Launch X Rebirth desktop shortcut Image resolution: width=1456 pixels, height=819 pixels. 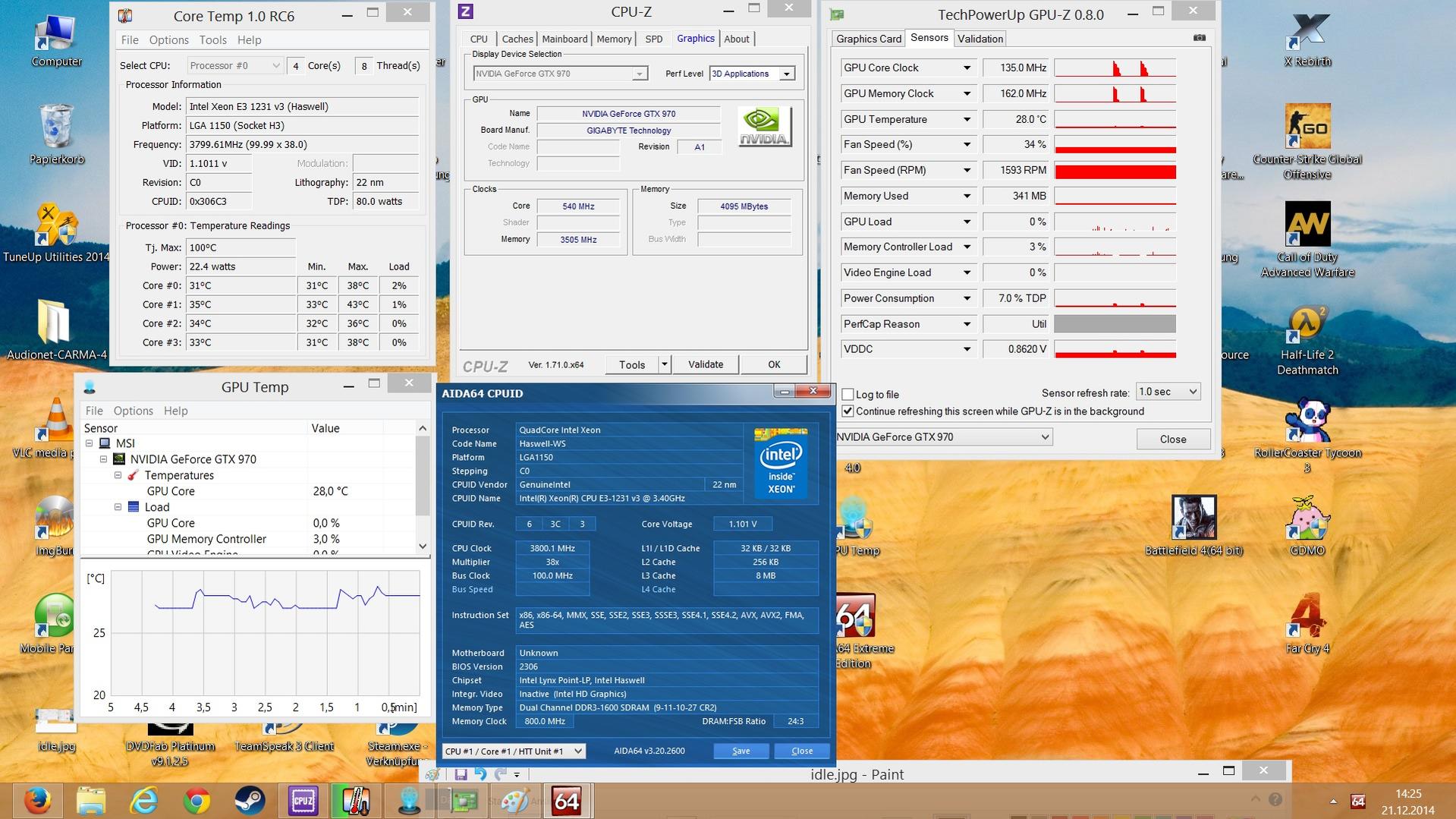pos(1307,40)
